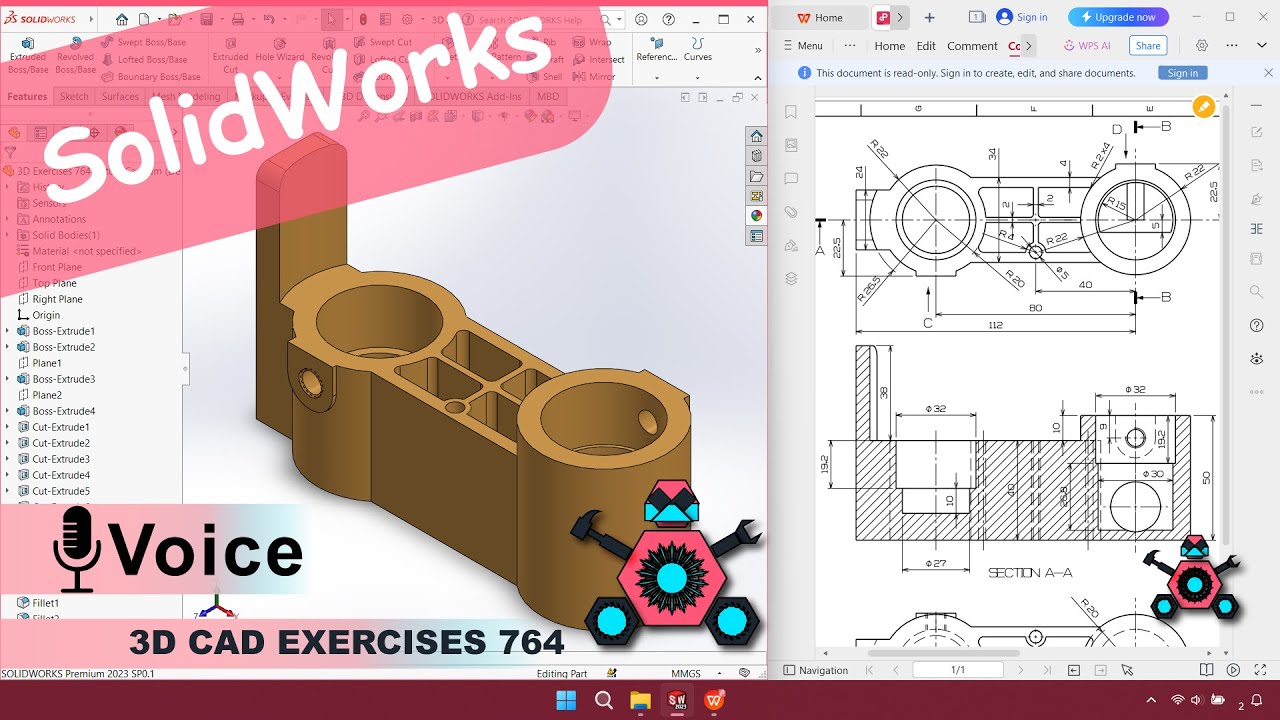Add a new WPS tab with plus
The width and height of the screenshot is (1280, 720).
coord(929,17)
